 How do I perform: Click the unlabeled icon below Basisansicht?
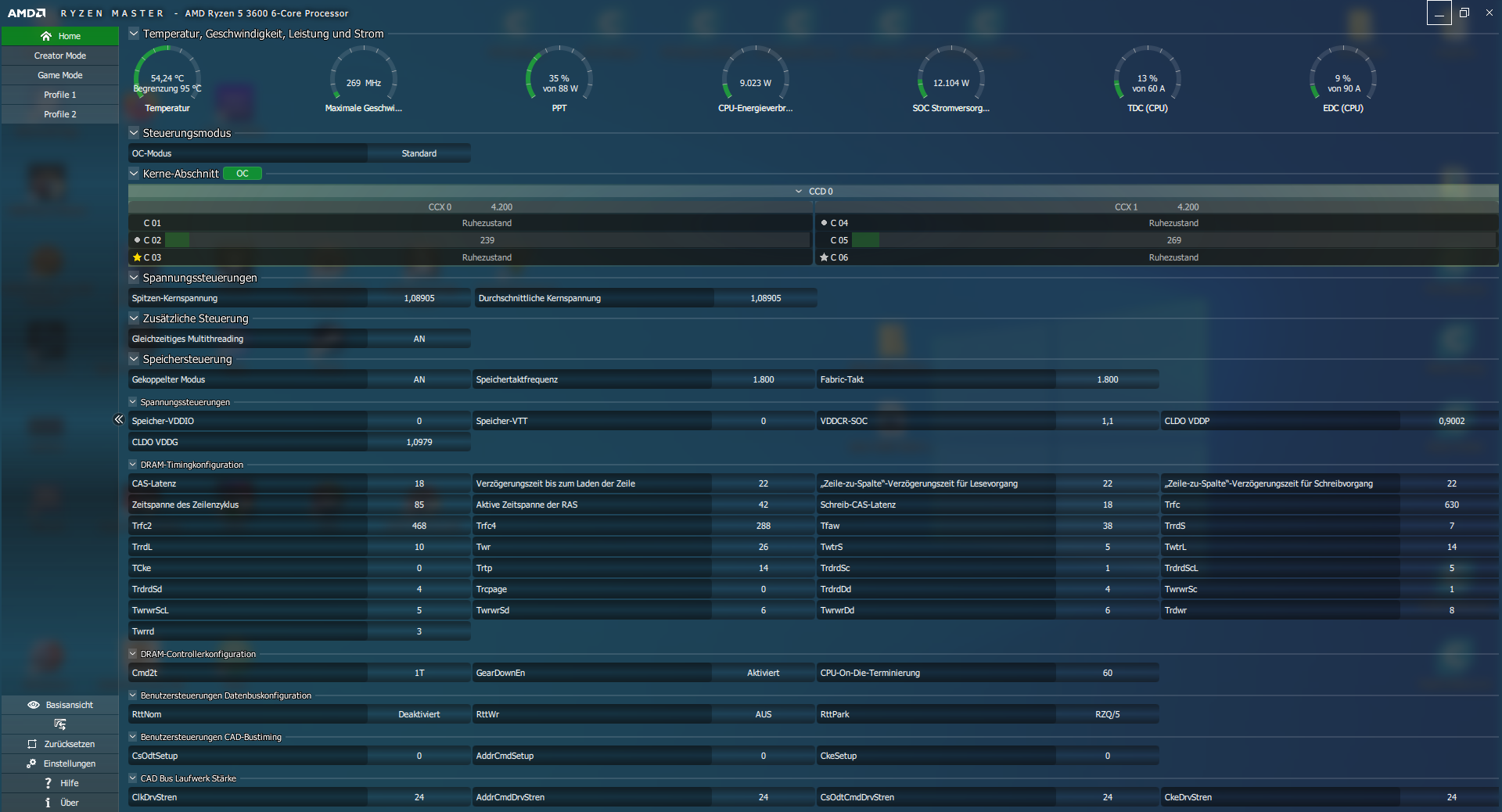60,724
